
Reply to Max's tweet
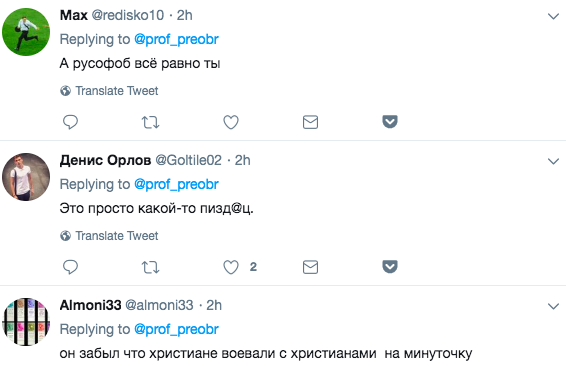(x=70, y=122)
